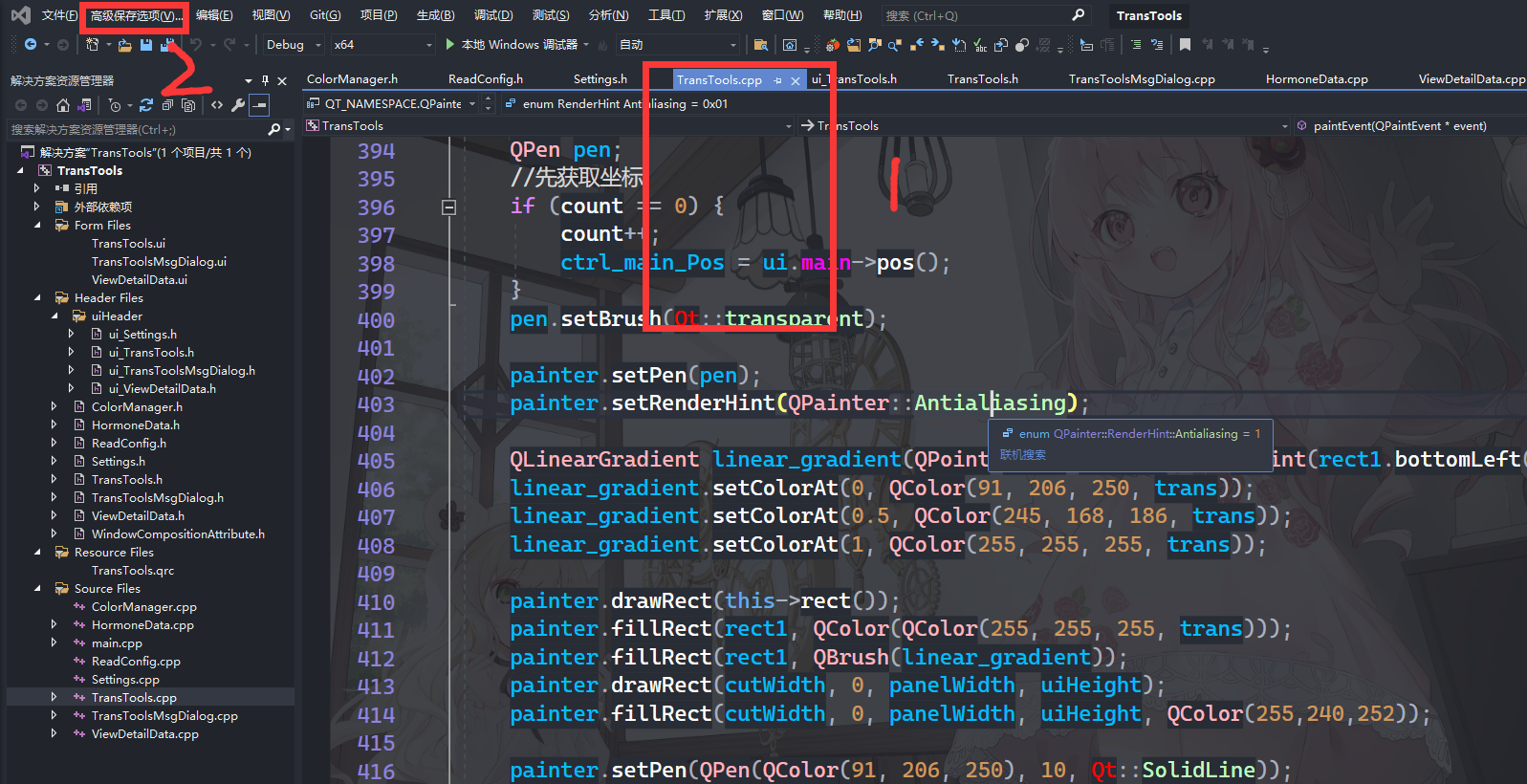
Task: Collapse the if-block fold marker on line 396
Action: tap(448, 207)
